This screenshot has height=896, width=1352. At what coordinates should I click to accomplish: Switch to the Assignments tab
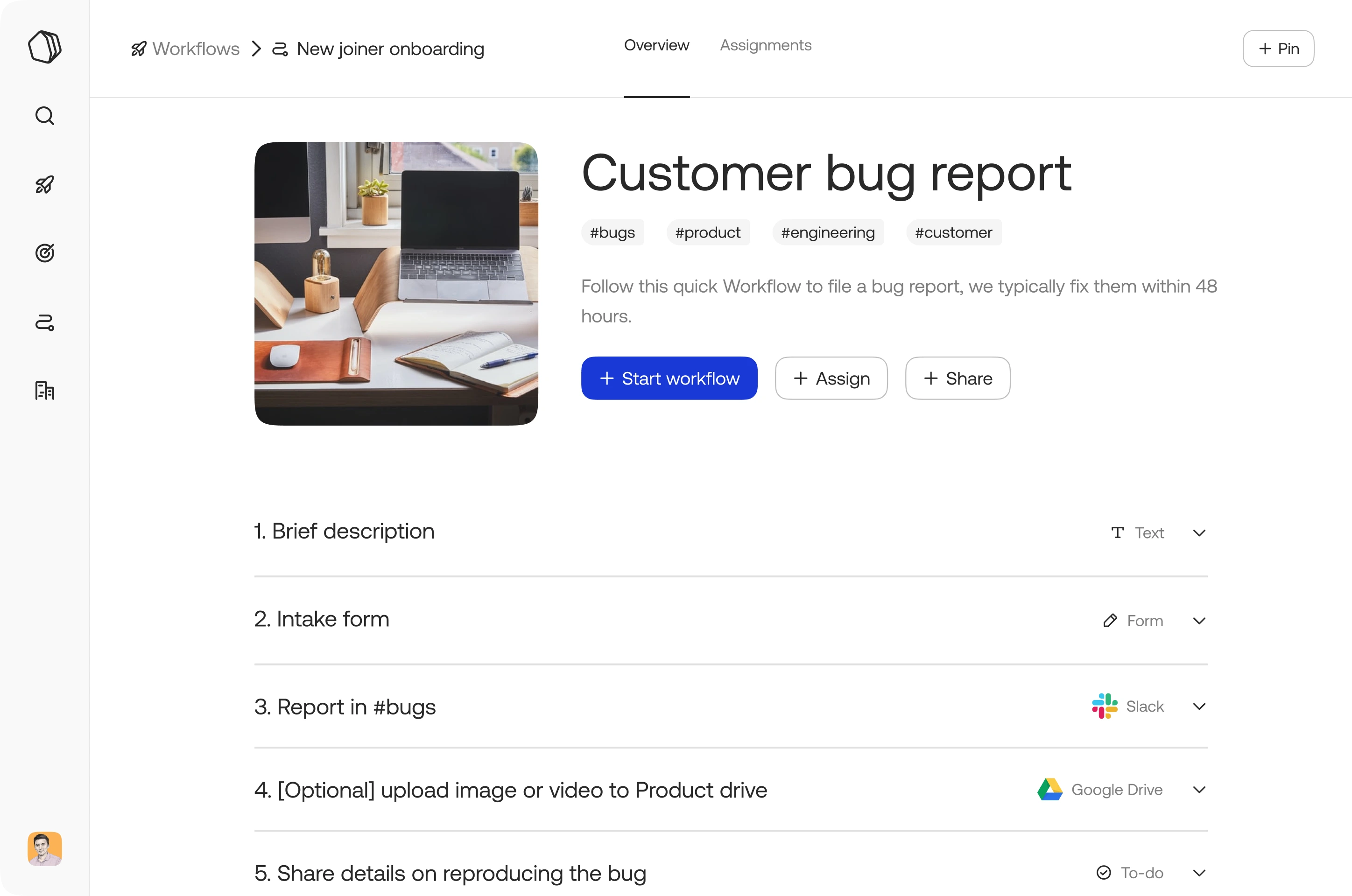coord(766,45)
